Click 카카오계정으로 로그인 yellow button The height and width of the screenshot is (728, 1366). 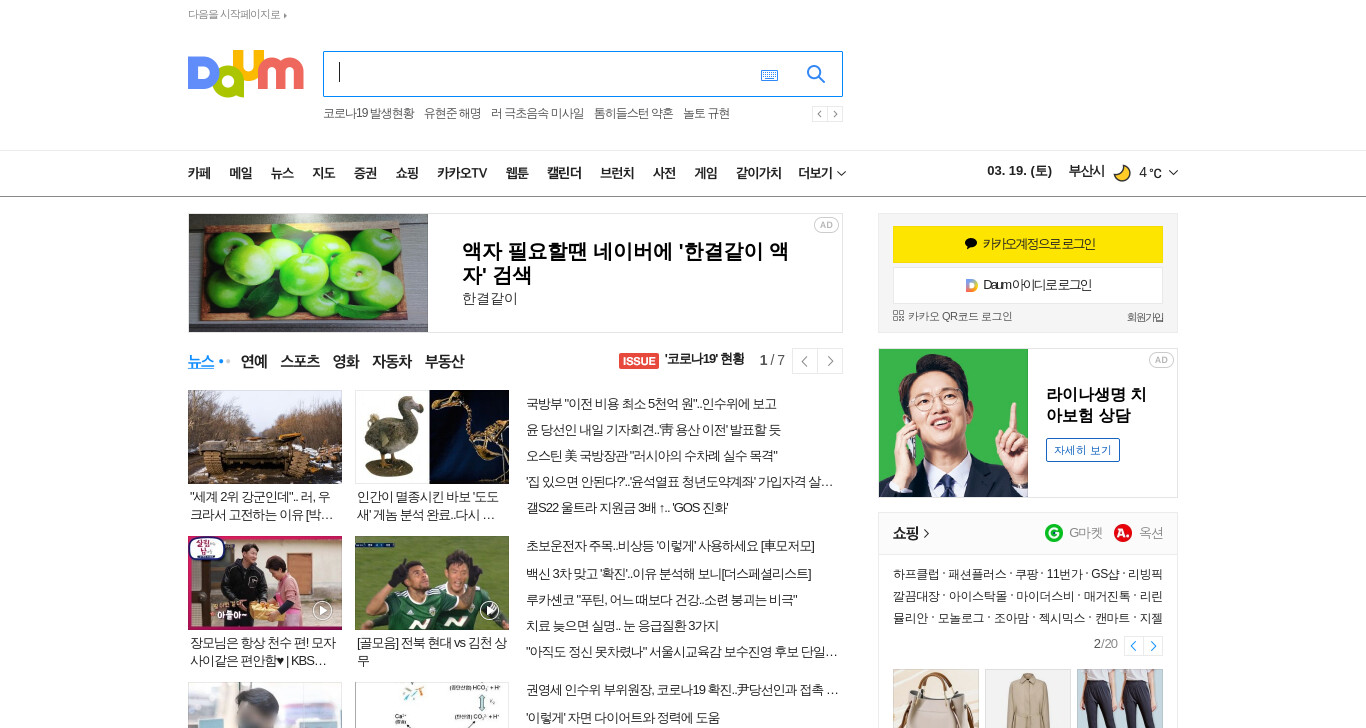(1028, 244)
